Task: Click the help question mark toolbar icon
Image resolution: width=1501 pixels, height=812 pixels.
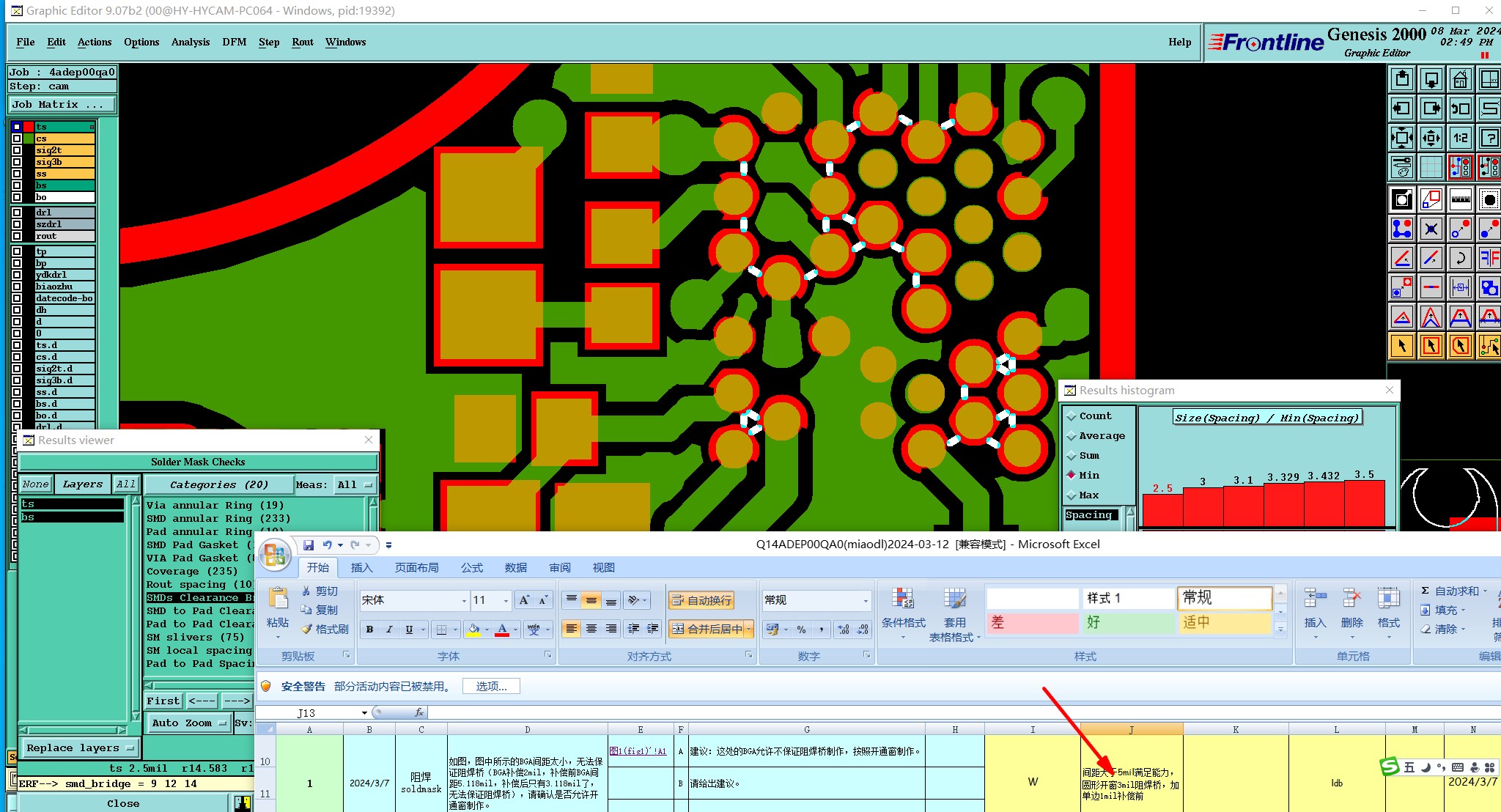Action: [x=1489, y=138]
